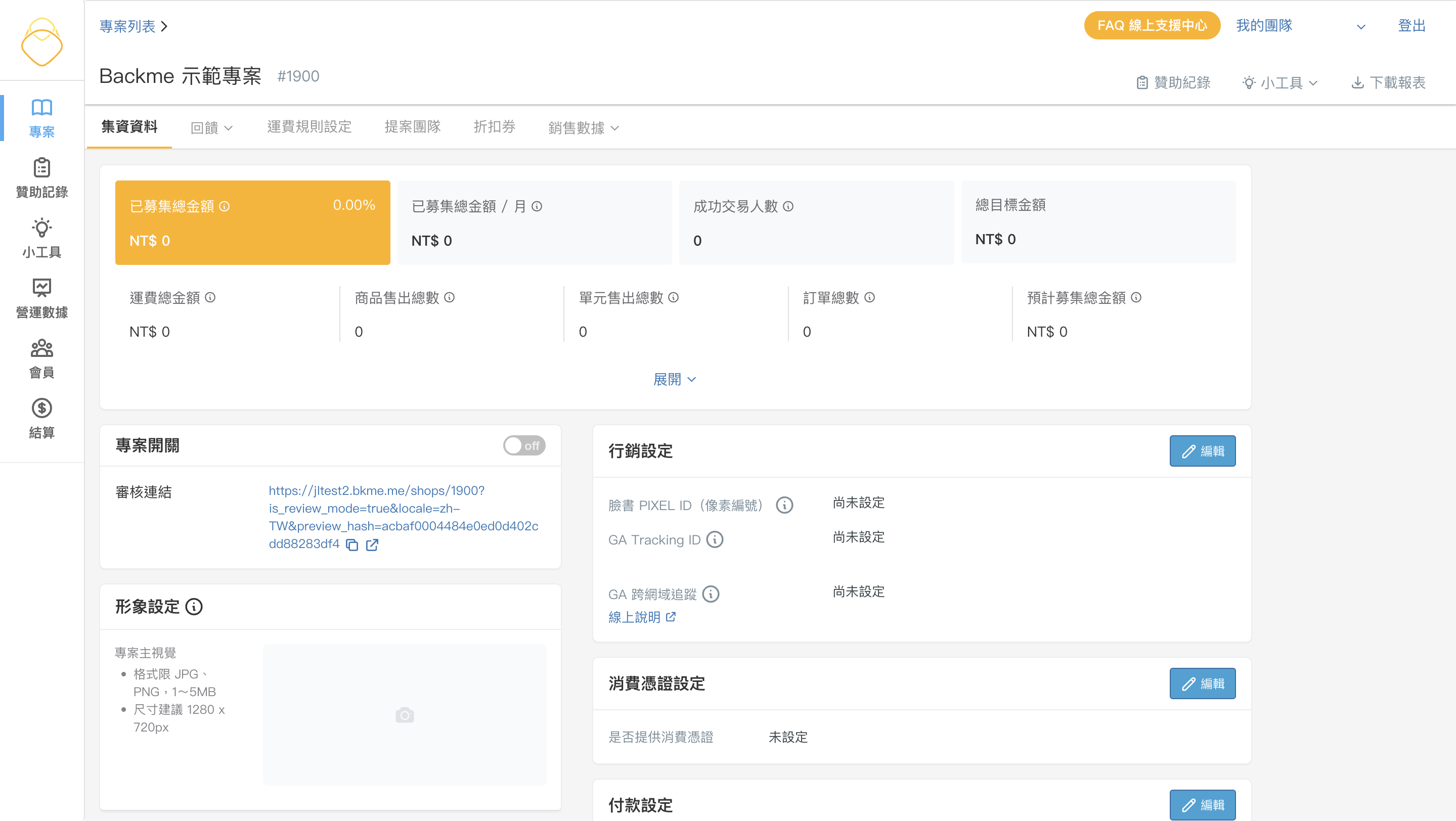Expand the 回饋 tab dropdown

[x=211, y=128]
